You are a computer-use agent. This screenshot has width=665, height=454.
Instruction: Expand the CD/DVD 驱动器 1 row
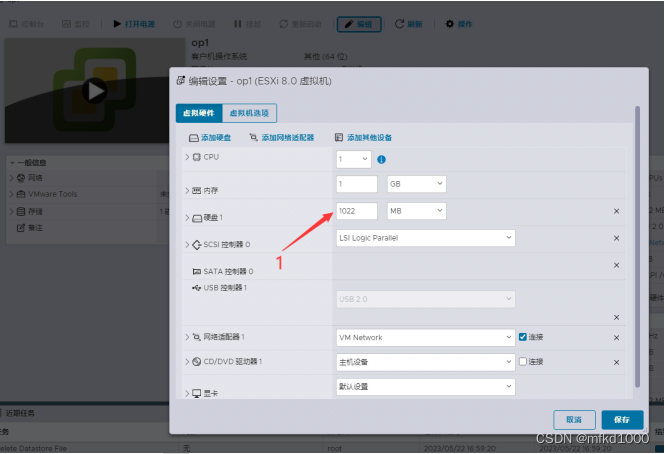pyautogui.click(x=187, y=362)
